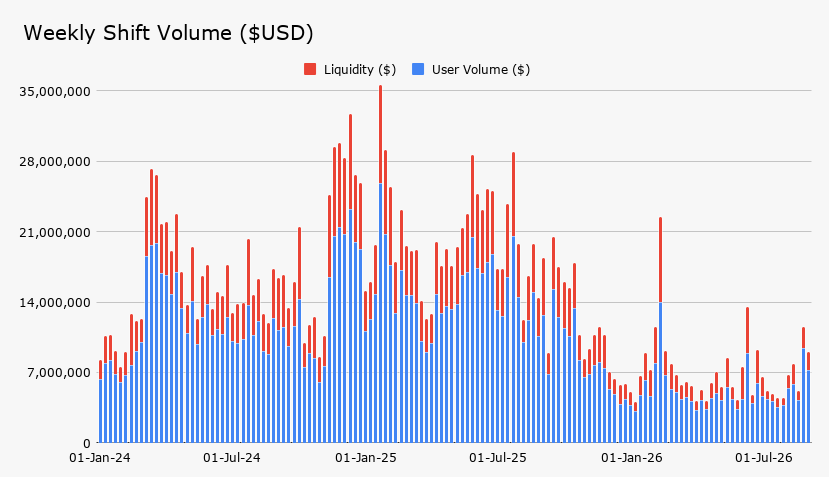Click the blue User Volume legend swatch

(418, 69)
